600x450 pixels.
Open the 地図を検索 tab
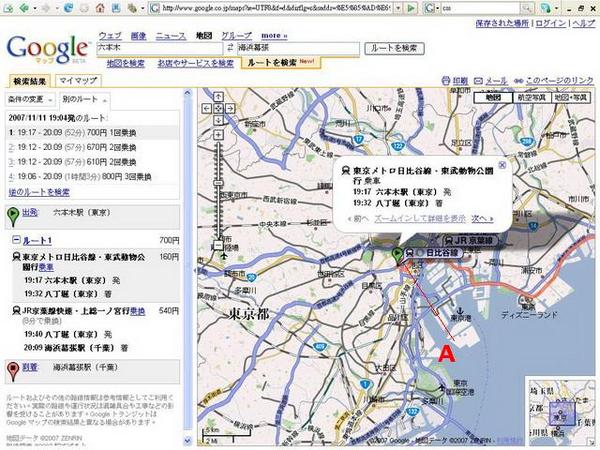pyautogui.click(x=126, y=63)
